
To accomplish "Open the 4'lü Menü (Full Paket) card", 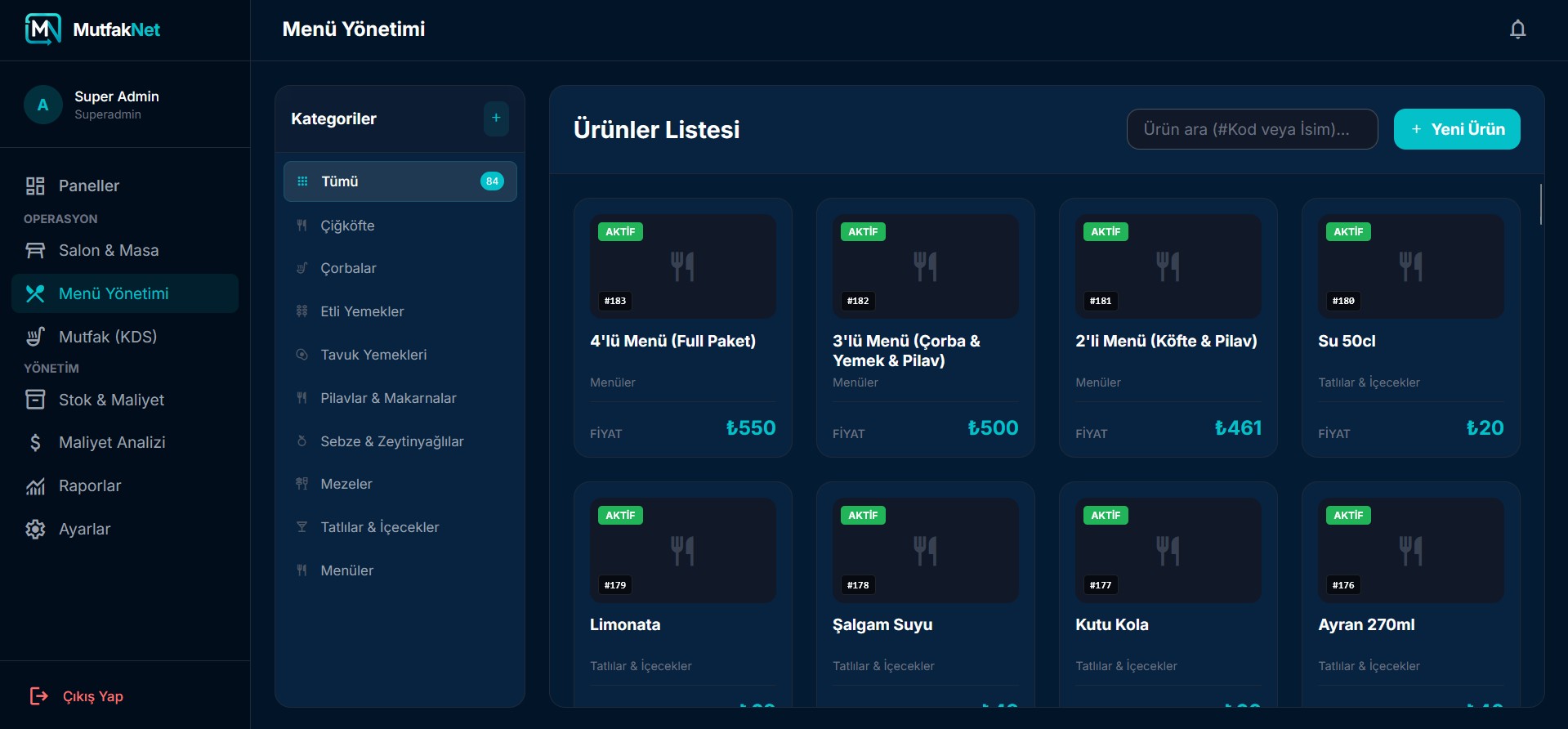I will coord(683,328).
